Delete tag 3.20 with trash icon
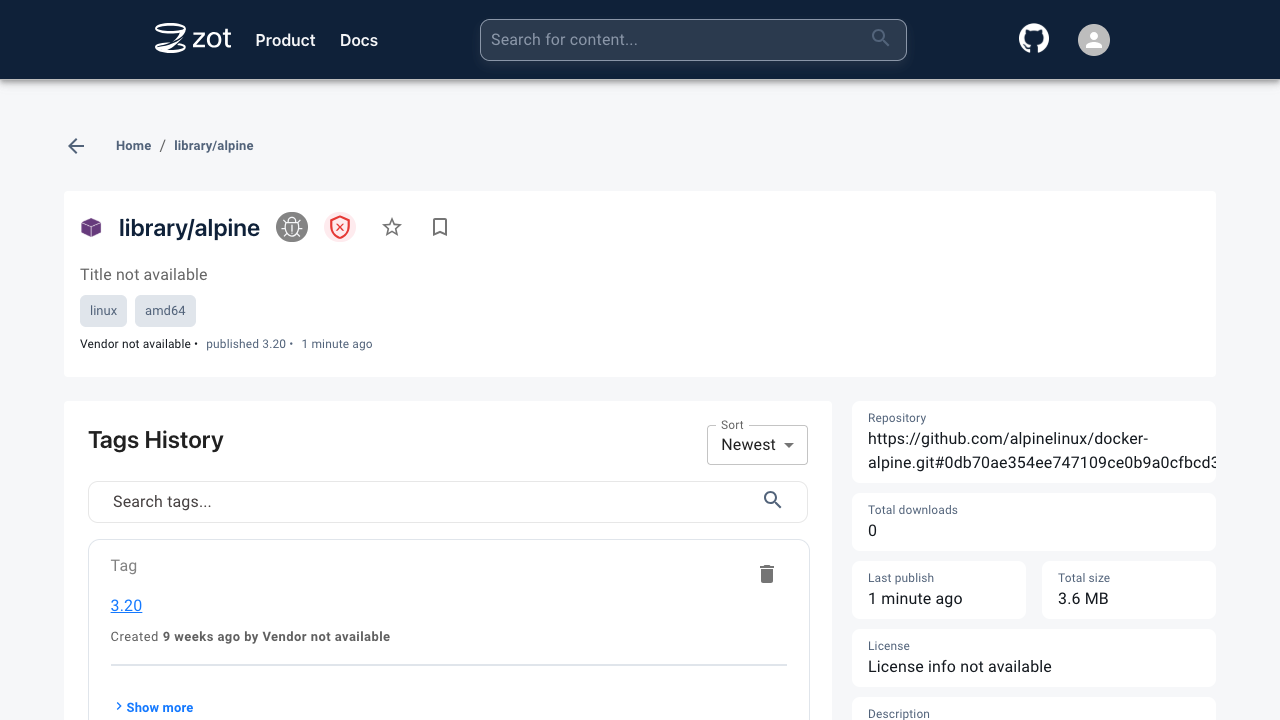The width and height of the screenshot is (1280, 720). tap(767, 574)
